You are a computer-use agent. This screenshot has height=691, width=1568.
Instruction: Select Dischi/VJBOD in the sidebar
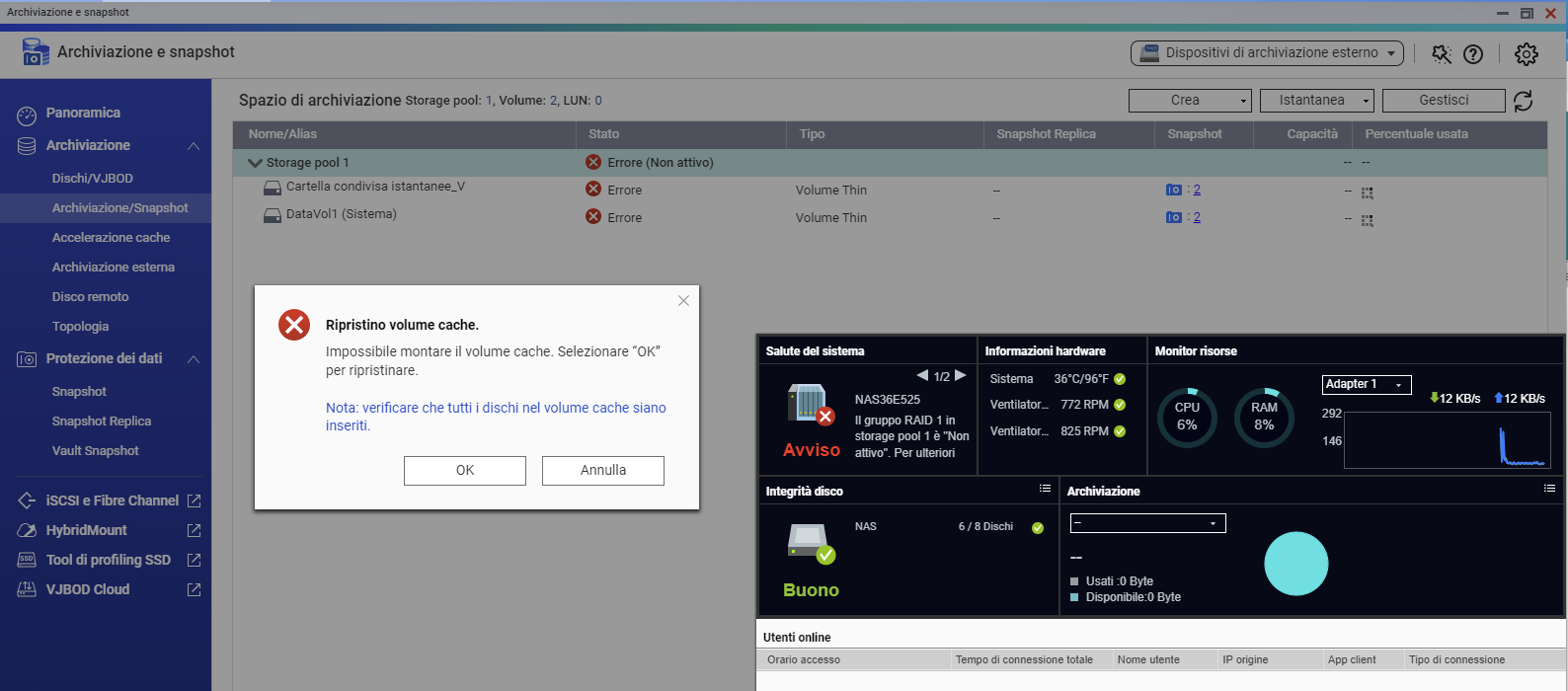point(93,179)
